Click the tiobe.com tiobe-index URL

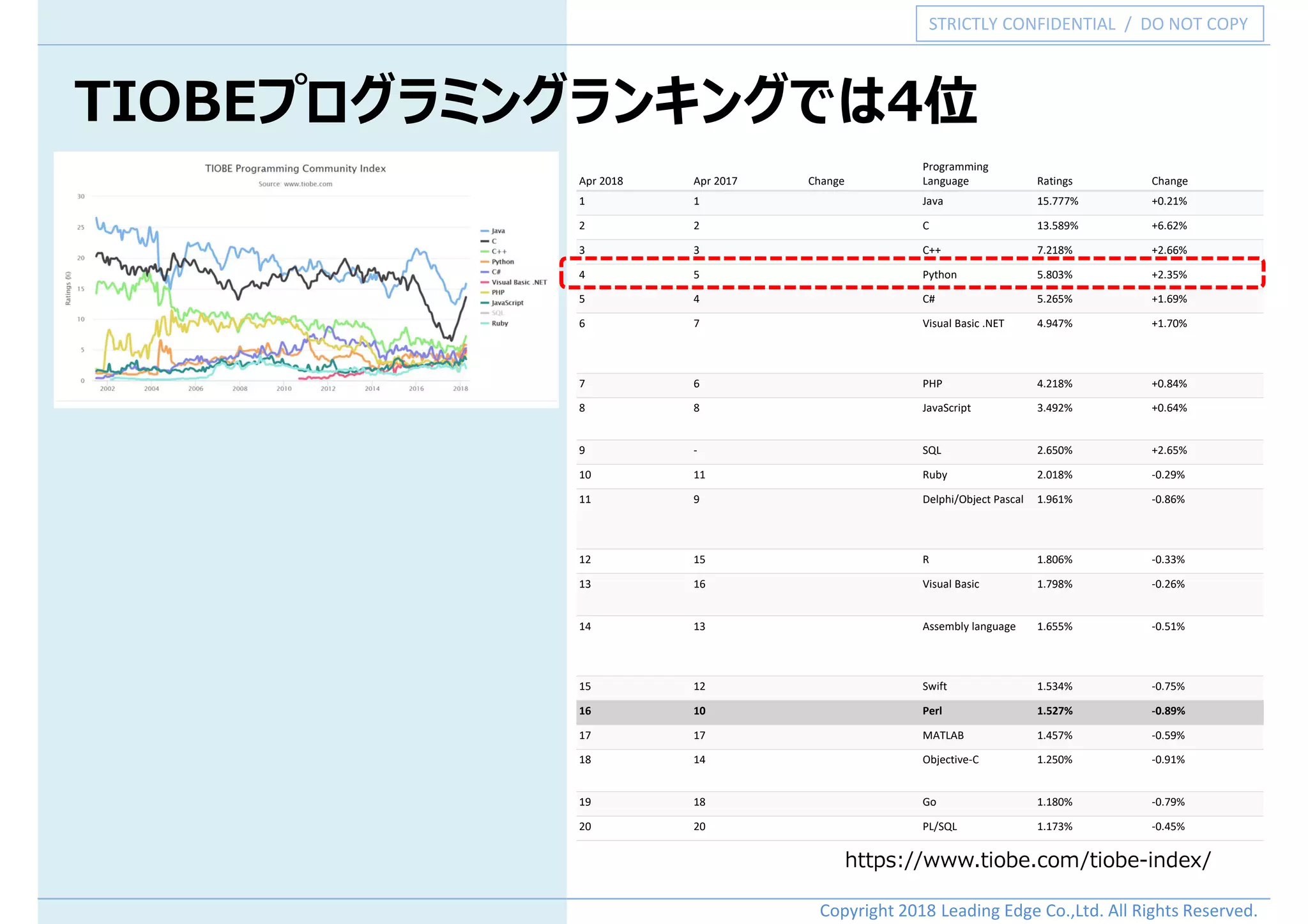[x=1028, y=860]
